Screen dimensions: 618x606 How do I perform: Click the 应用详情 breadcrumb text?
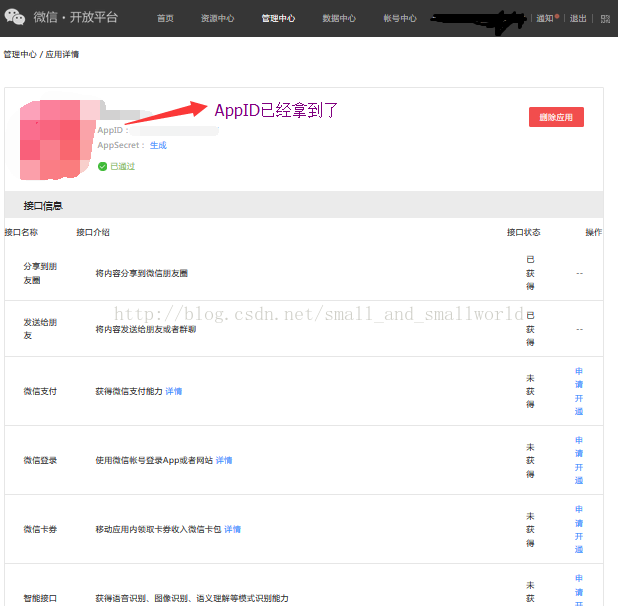point(62,54)
